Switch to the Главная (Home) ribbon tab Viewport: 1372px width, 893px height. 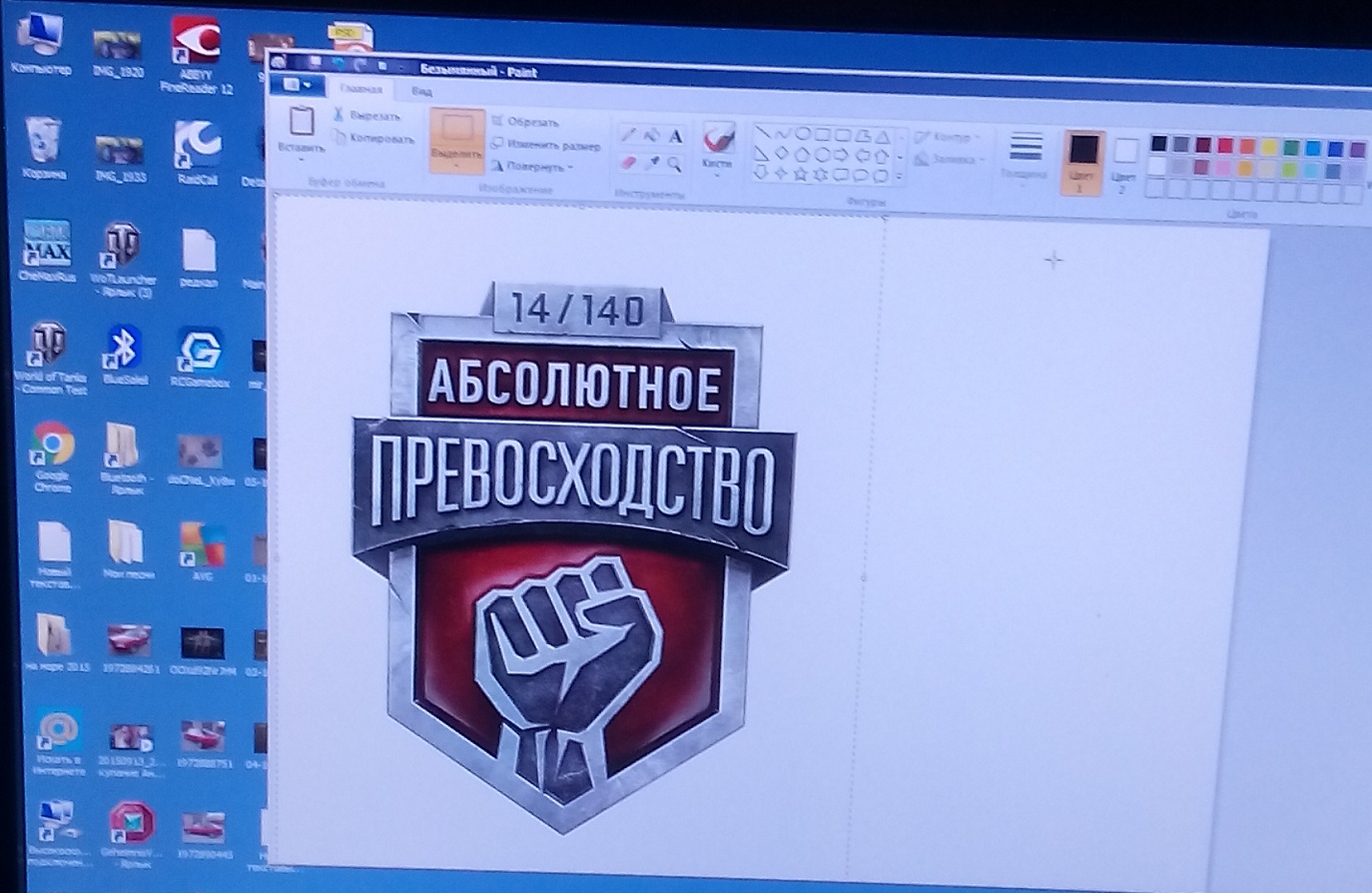click(360, 89)
